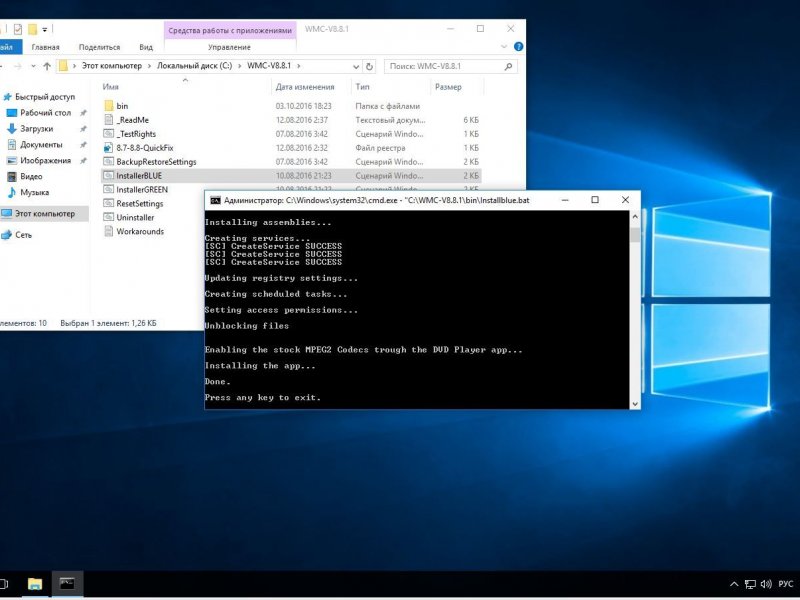The image size is (800, 600).
Task: Expand the chevron after Локальный диск (C:) breadcrumb
Action: [x=240, y=66]
